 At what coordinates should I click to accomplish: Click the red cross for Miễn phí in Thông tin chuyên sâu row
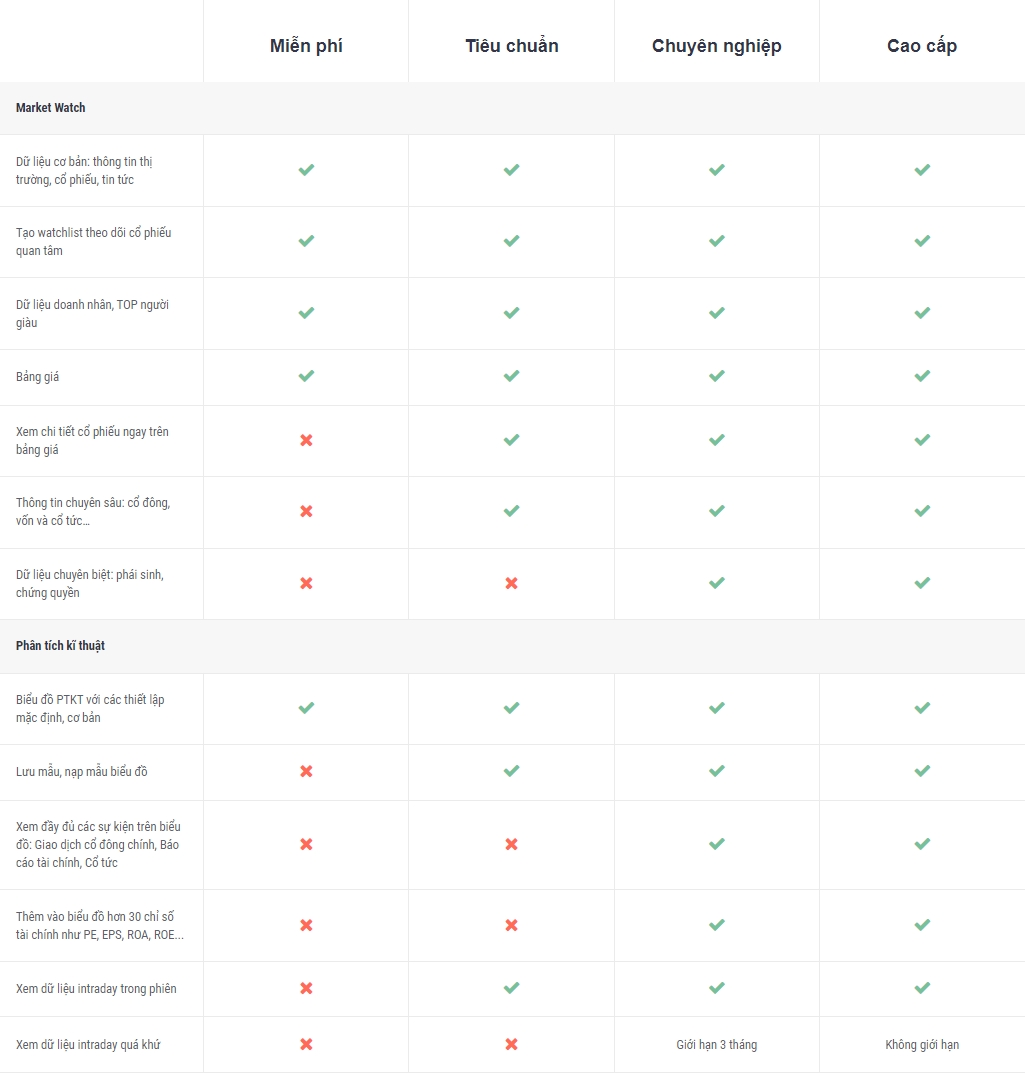[306, 511]
